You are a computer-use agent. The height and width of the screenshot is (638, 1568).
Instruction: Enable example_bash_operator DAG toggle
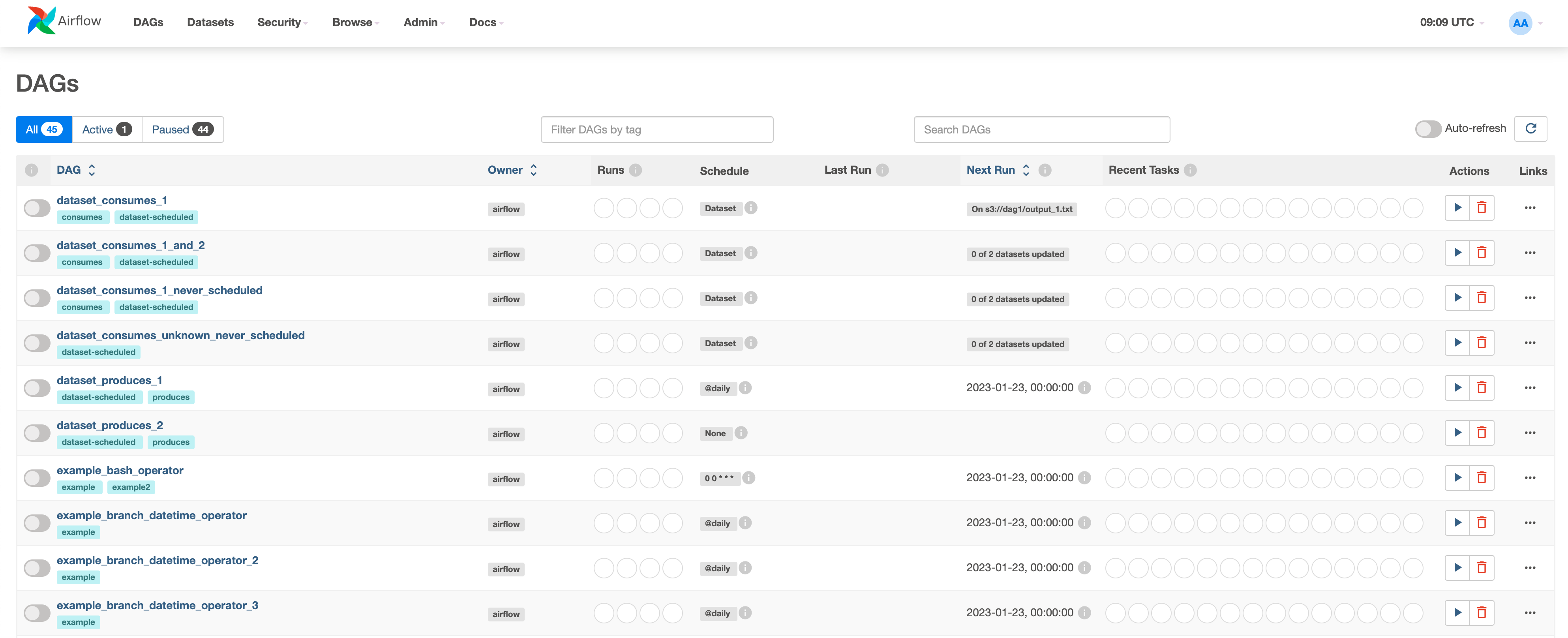37,478
